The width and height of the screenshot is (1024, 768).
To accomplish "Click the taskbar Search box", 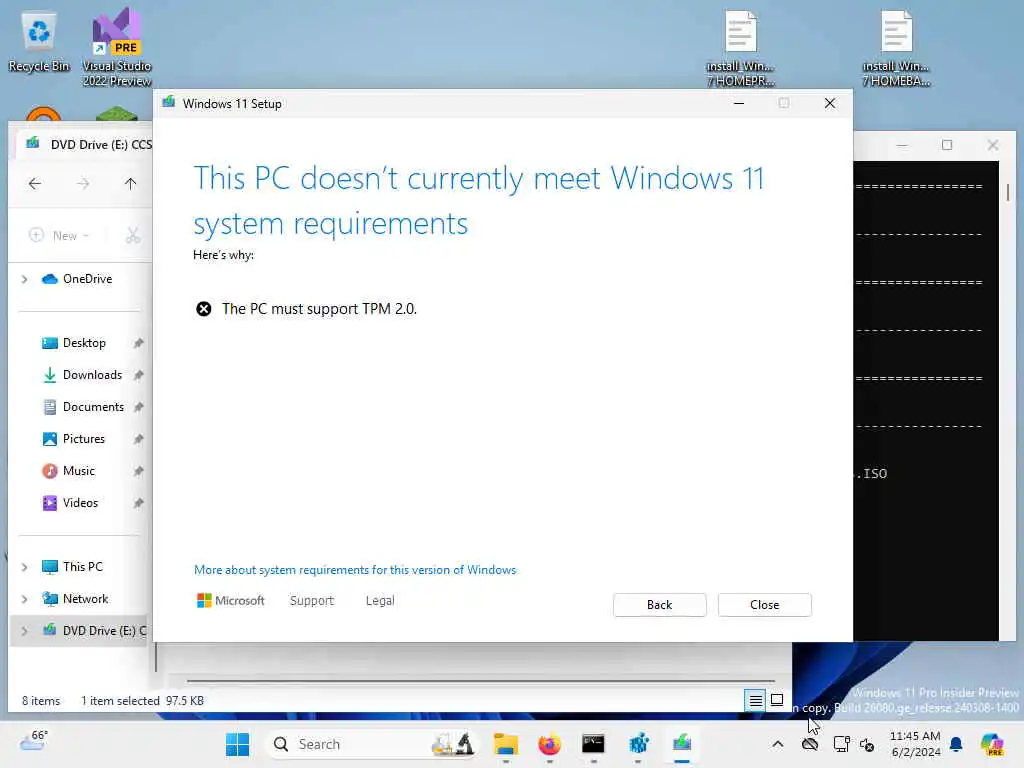I will point(372,744).
